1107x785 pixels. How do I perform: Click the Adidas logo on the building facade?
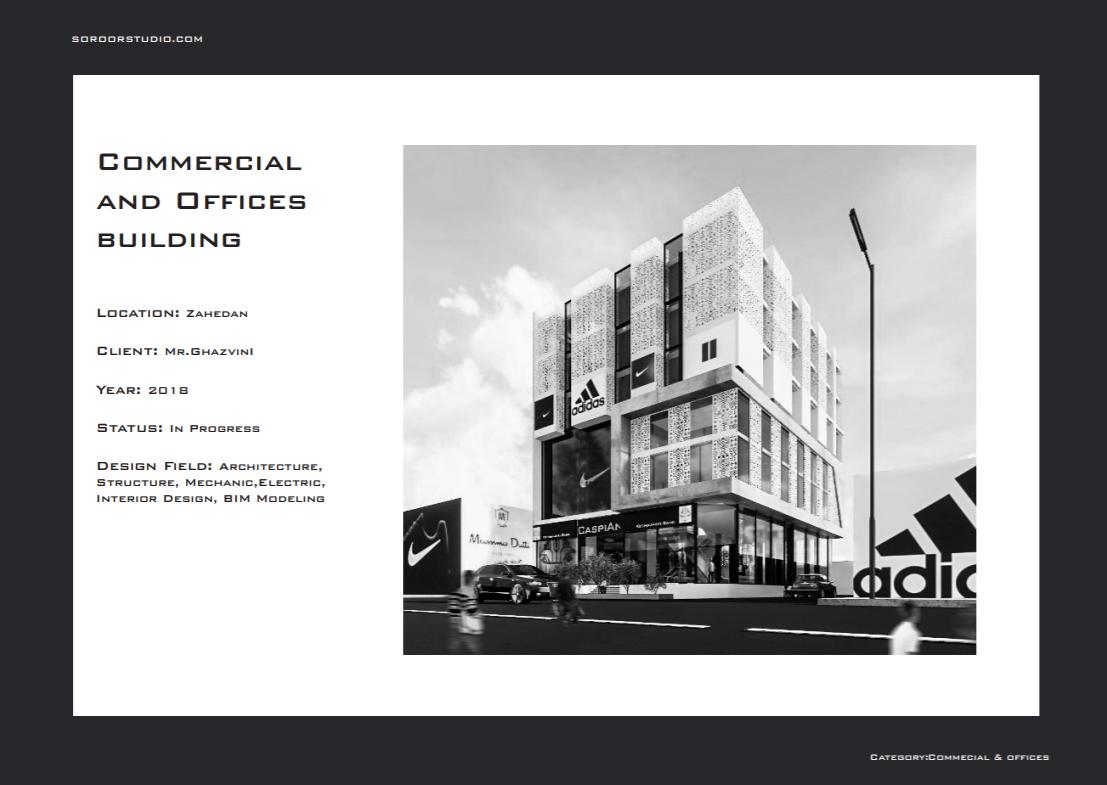pos(588,400)
